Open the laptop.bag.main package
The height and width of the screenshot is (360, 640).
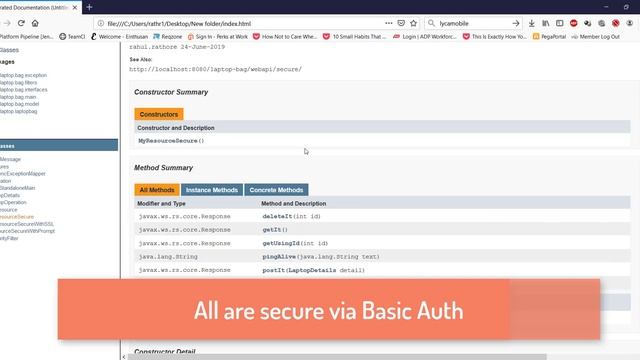[x=18, y=97]
